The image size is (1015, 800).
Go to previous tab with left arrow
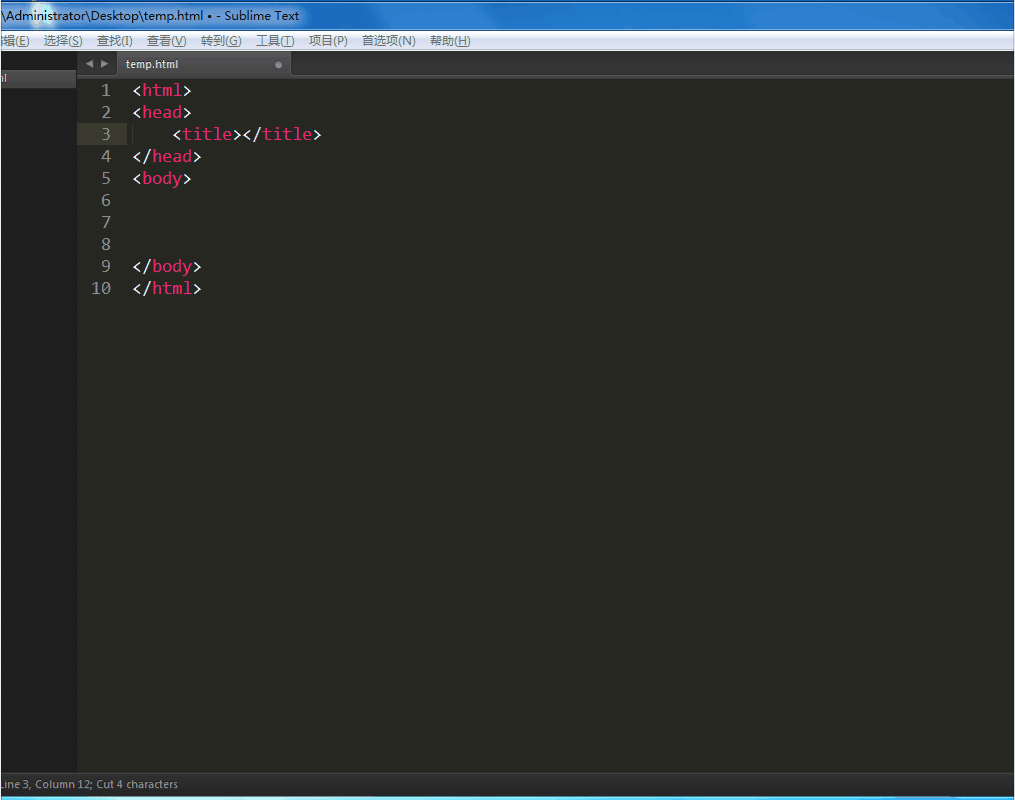click(89, 63)
